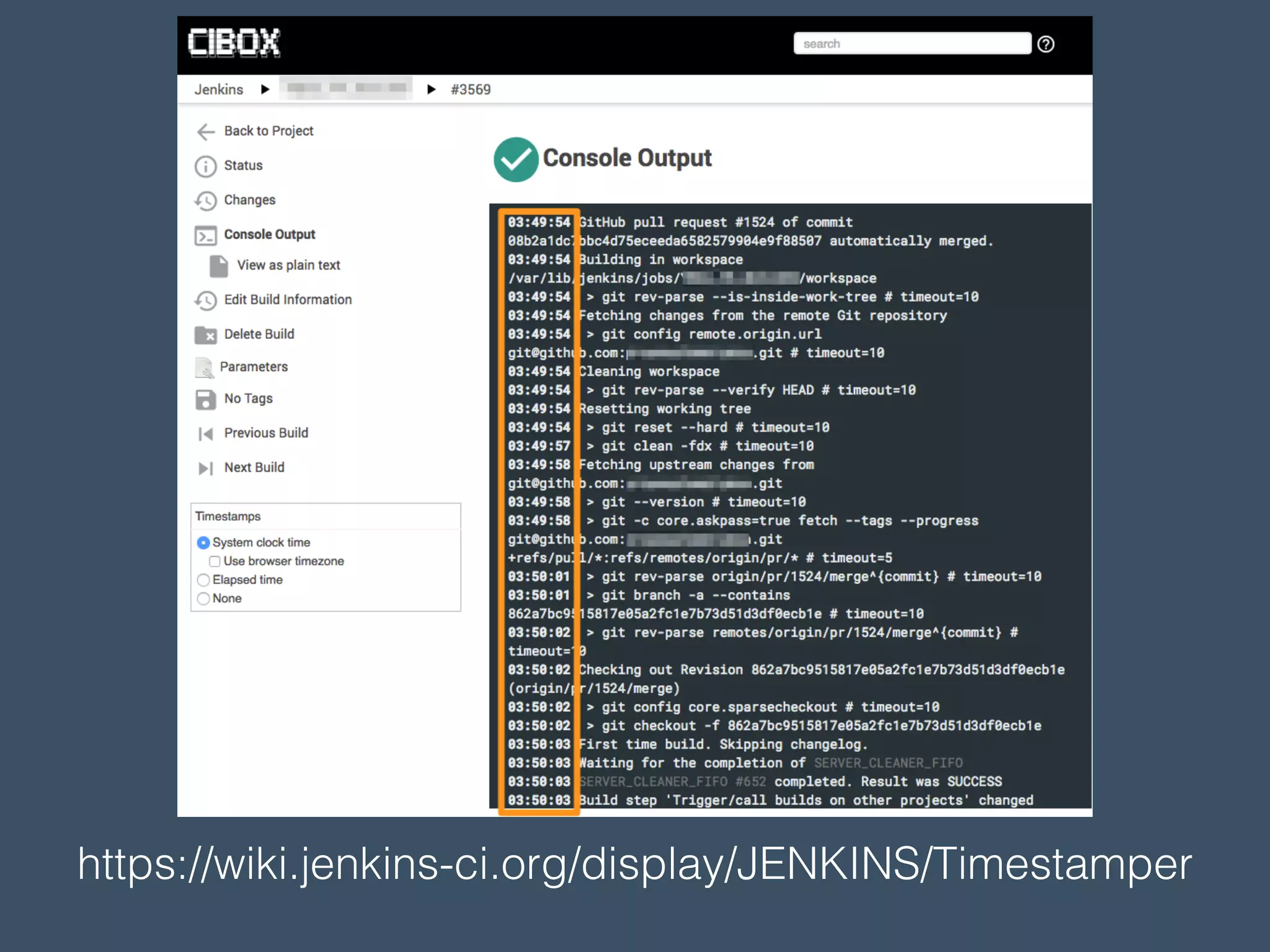Open Edit Build Information
The image size is (1270, 952).
(288, 299)
